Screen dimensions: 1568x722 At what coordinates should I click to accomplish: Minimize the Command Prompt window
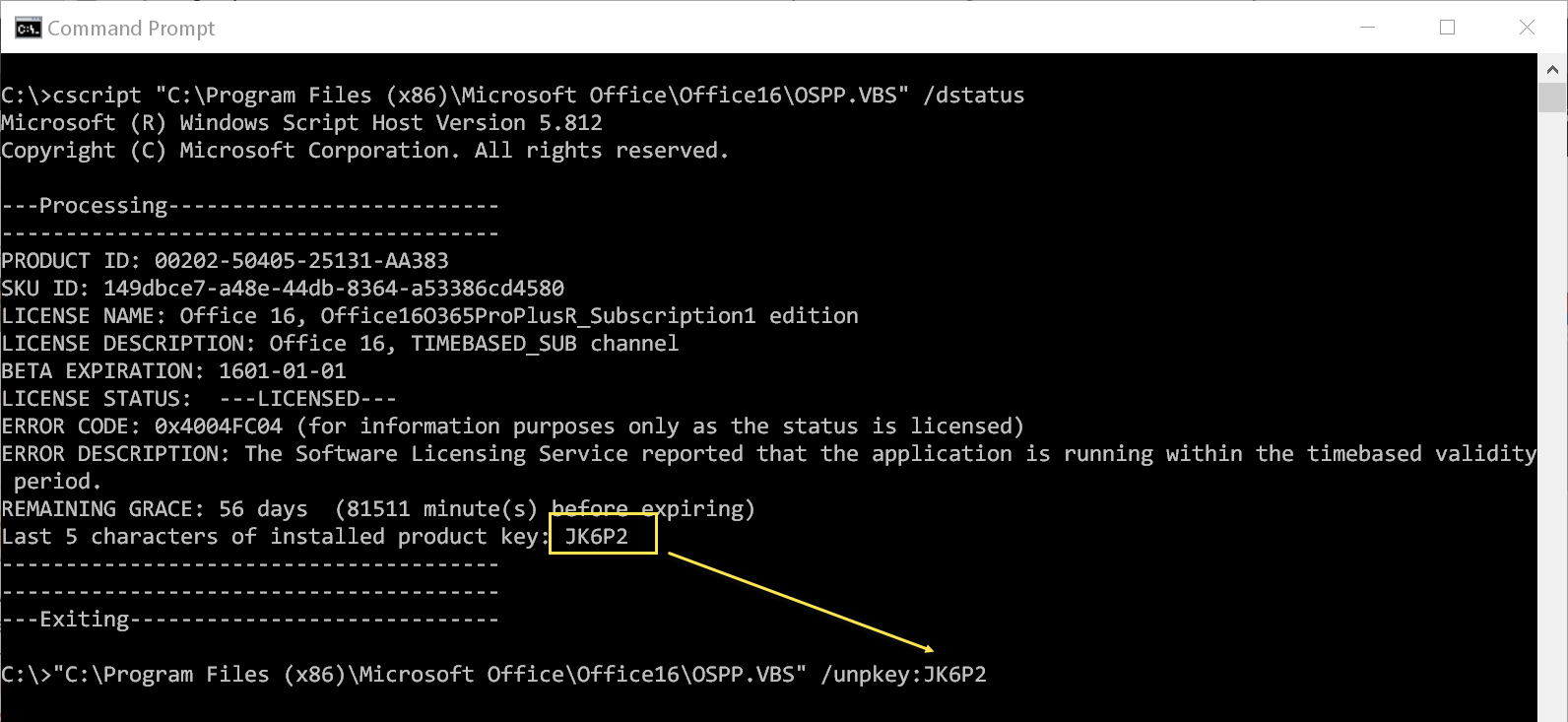[x=1368, y=28]
